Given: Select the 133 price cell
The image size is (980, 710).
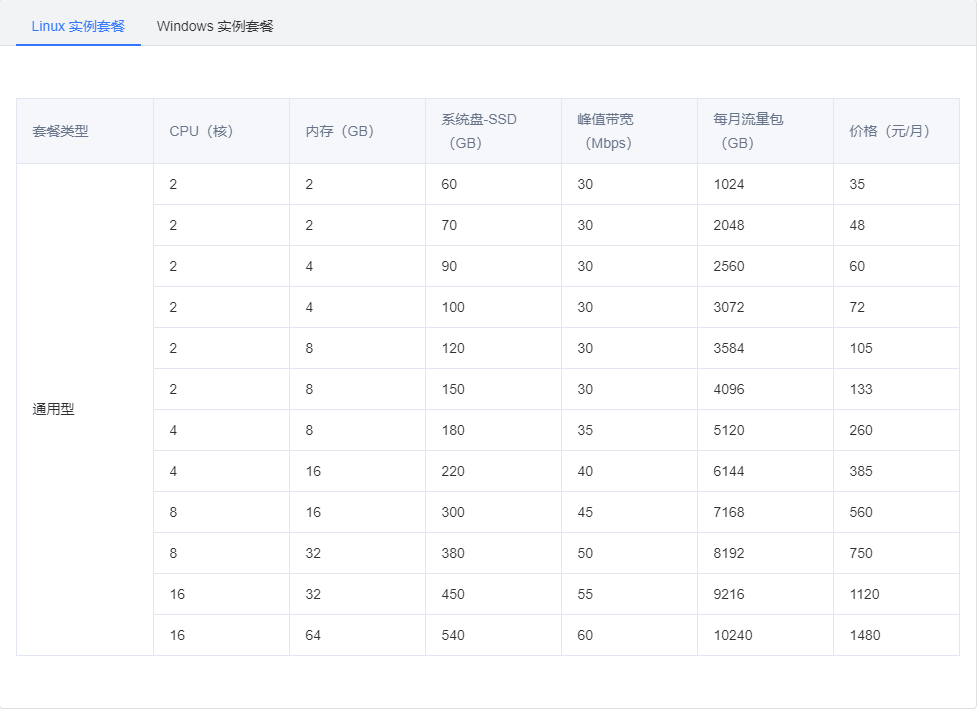Looking at the screenshot, I should pyautogui.click(x=861, y=389).
